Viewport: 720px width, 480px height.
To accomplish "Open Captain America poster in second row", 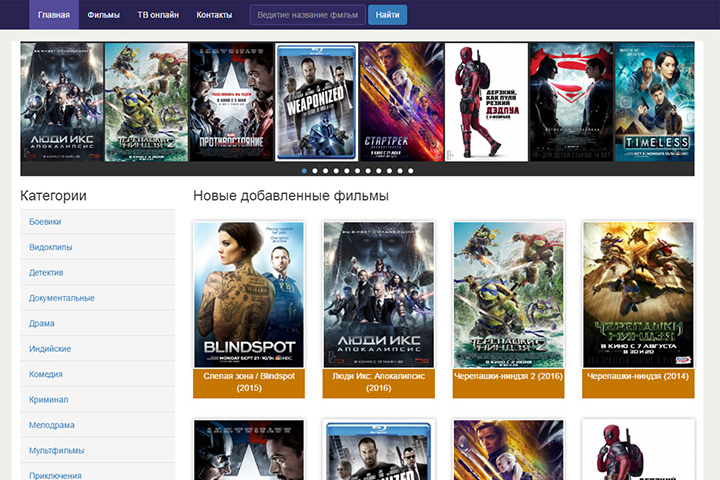I will (x=249, y=450).
